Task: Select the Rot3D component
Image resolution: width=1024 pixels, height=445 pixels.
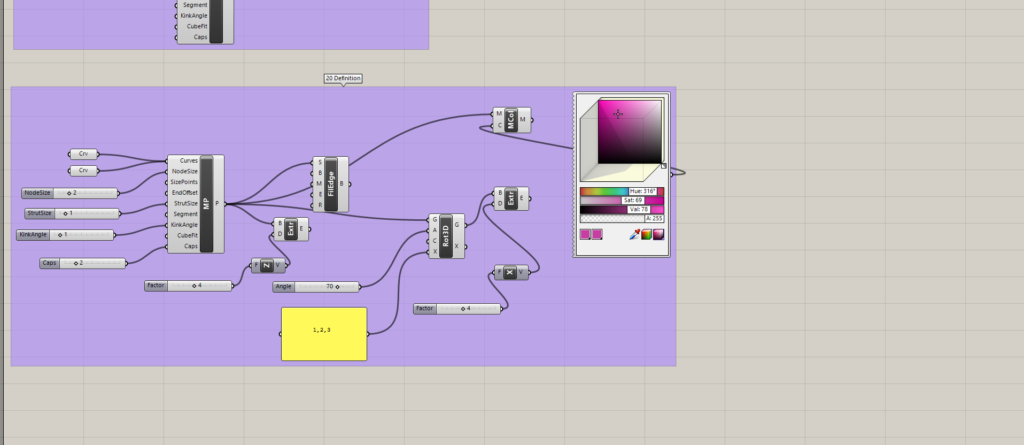Action: [x=447, y=236]
